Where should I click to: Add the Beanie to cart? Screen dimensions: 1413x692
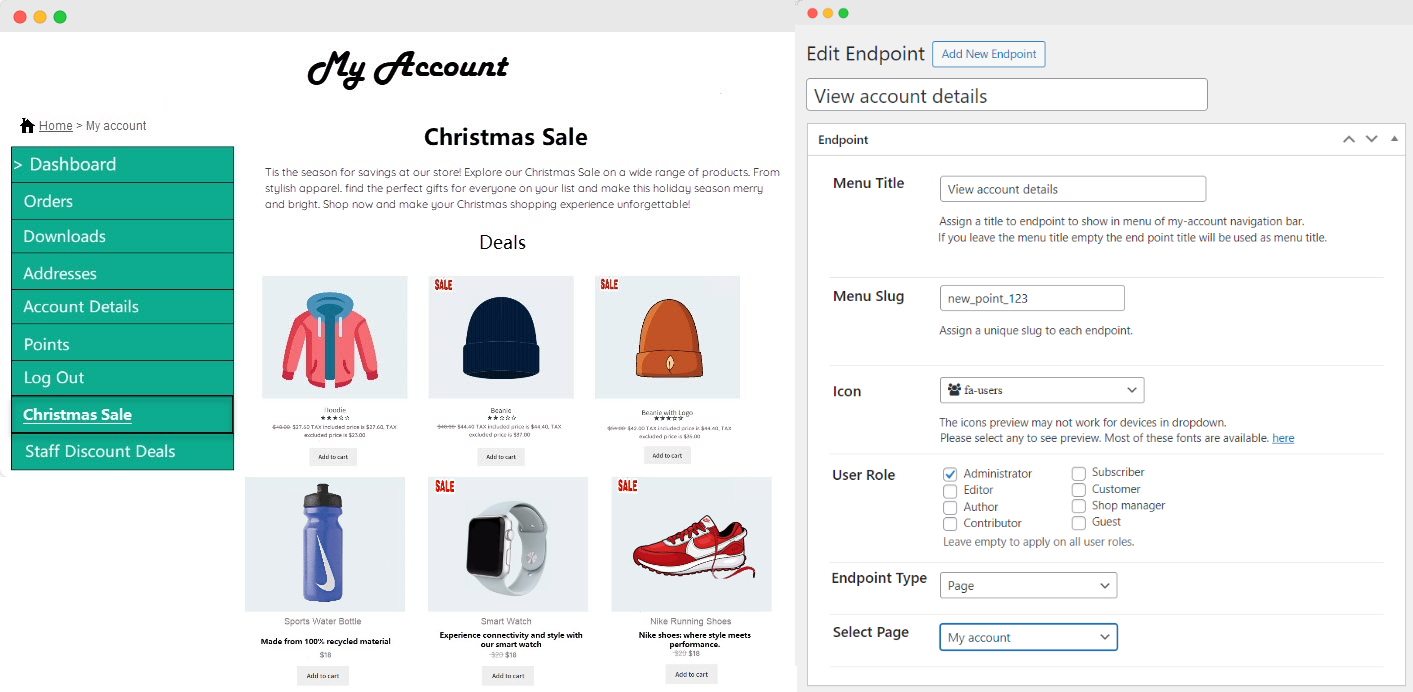click(x=500, y=456)
